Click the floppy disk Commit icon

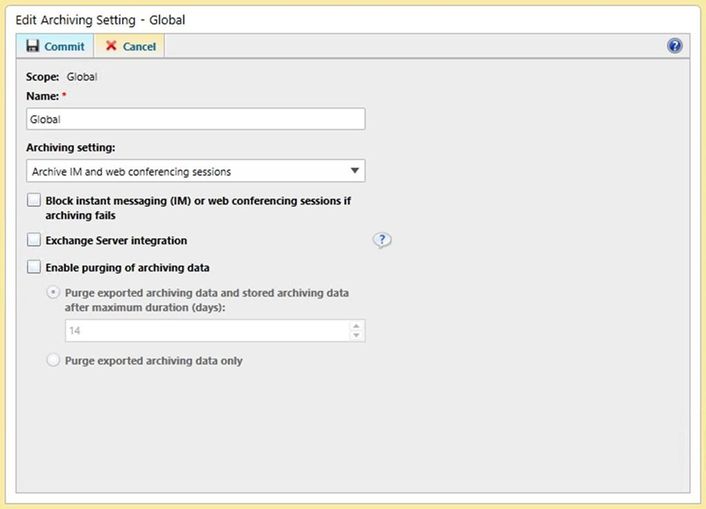tap(32, 46)
